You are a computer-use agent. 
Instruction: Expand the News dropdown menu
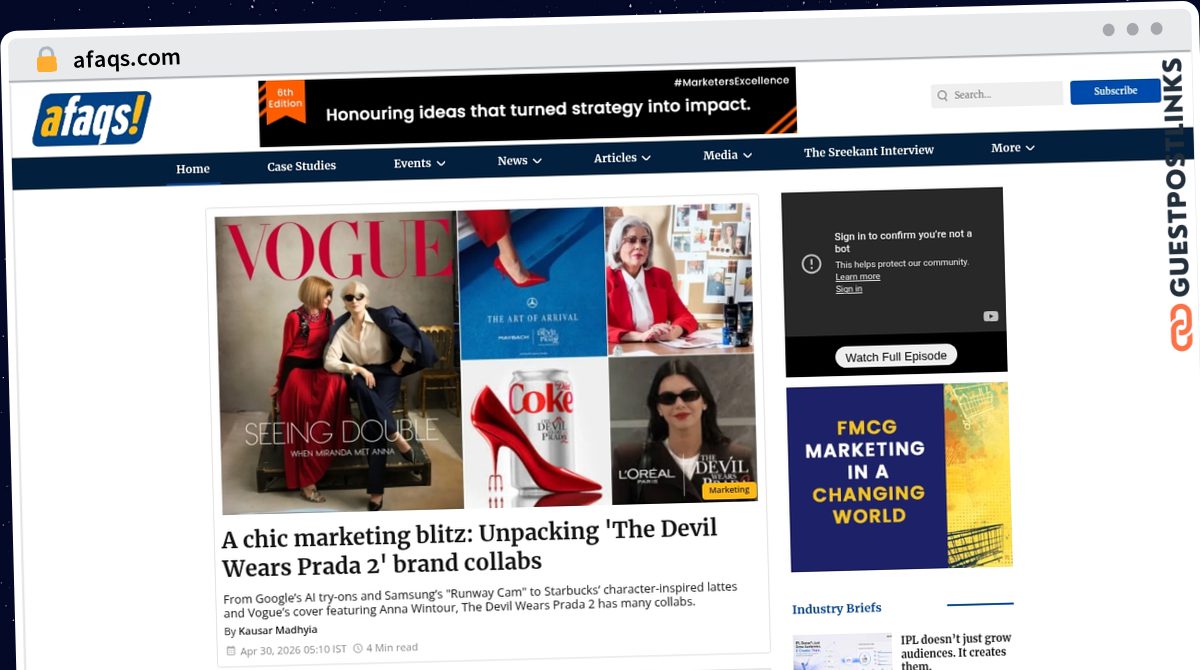pos(519,160)
